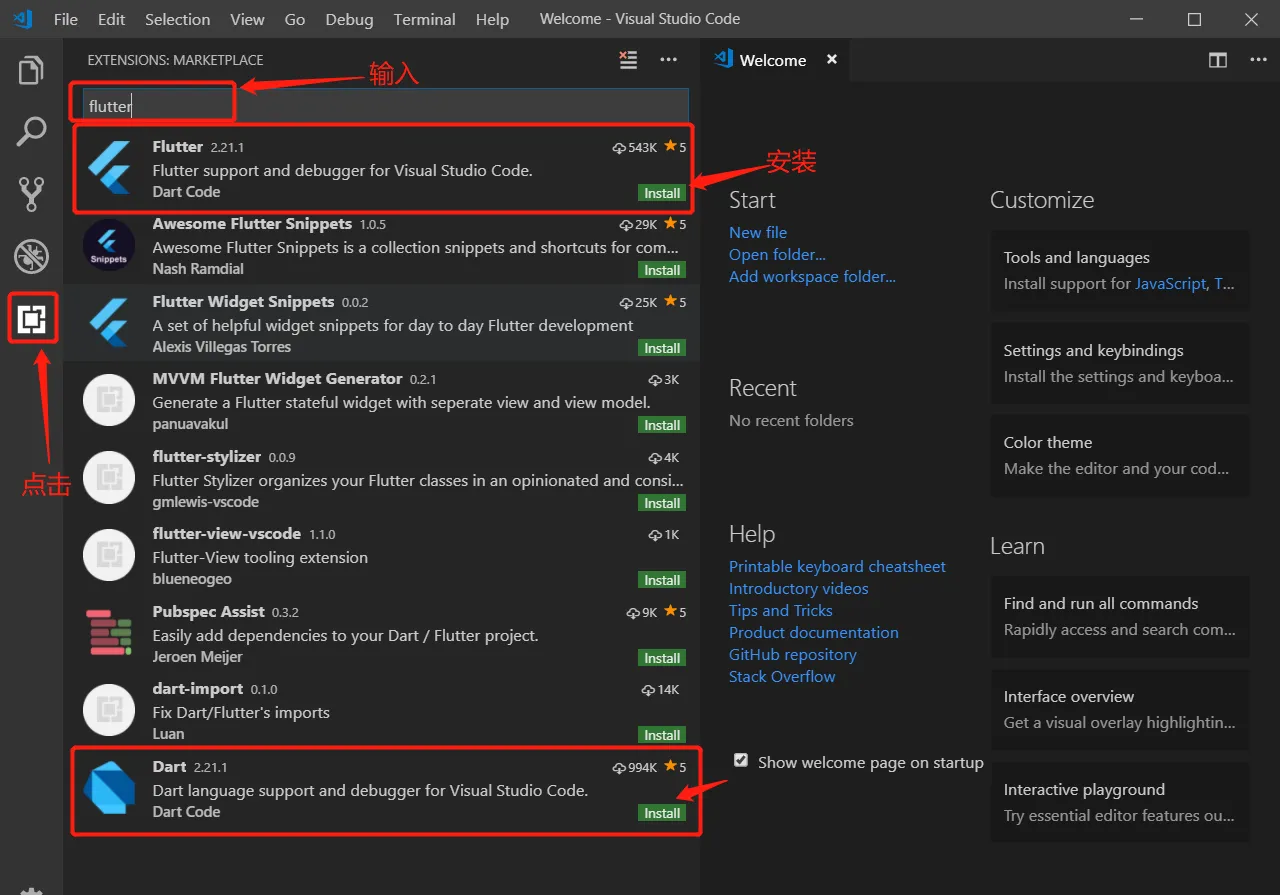Install the Flutter extension by Dart Code
1280x895 pixels.
tap(662, 193)
